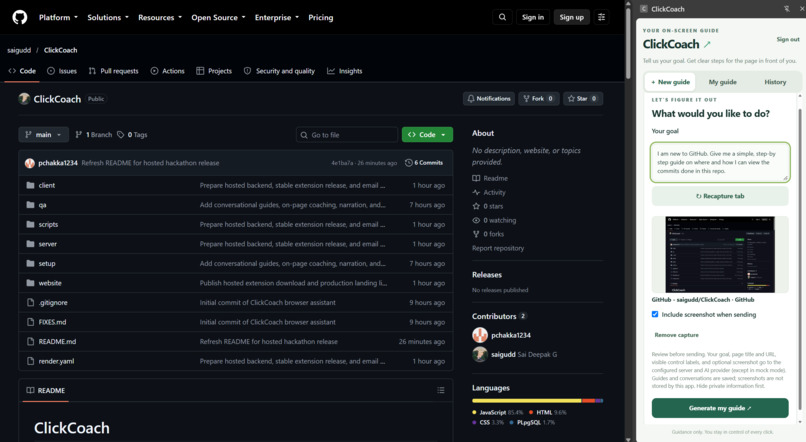Open the GitHub search icon
Screen dimensions: 806x442
(x=502, y=17)
